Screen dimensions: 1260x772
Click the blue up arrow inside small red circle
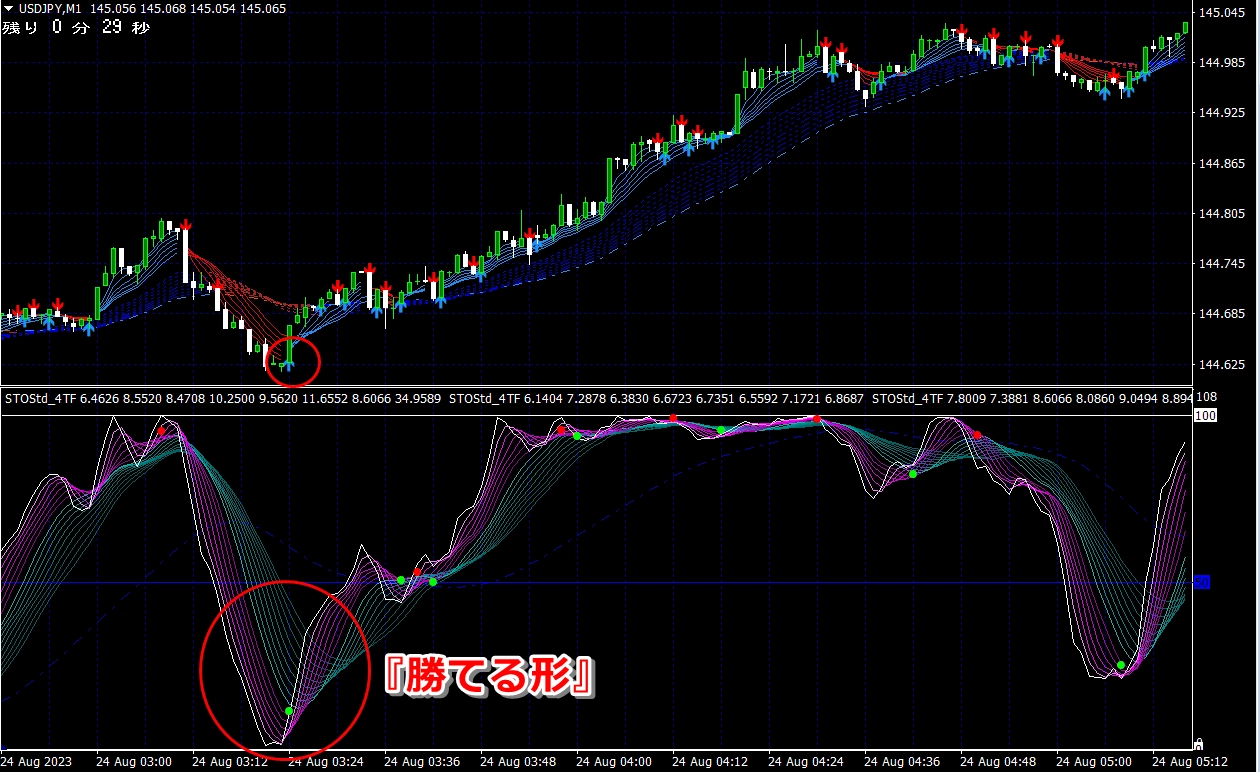pyautogui.click(x=288, y=365)
